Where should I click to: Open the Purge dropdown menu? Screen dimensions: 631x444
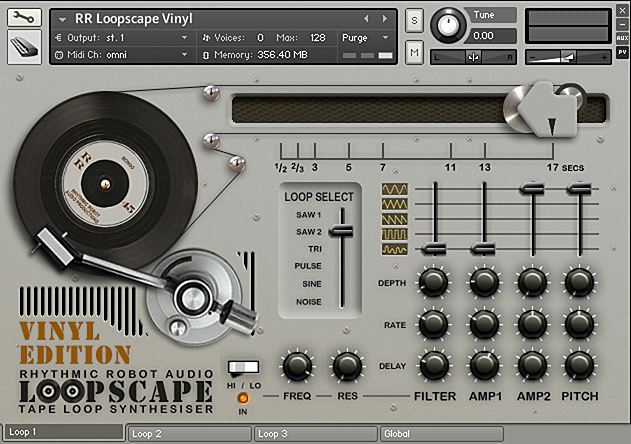(365, 38)
